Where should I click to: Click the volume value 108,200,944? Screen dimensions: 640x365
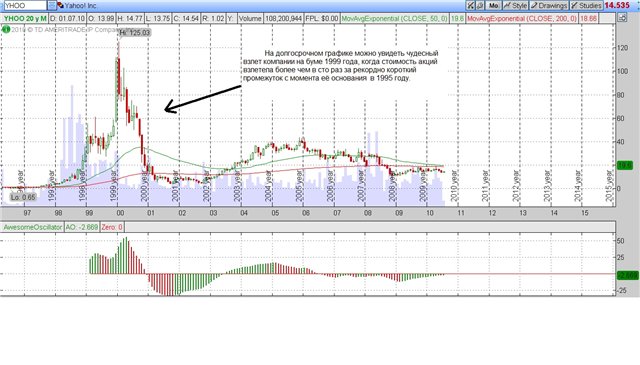point(284,18)
